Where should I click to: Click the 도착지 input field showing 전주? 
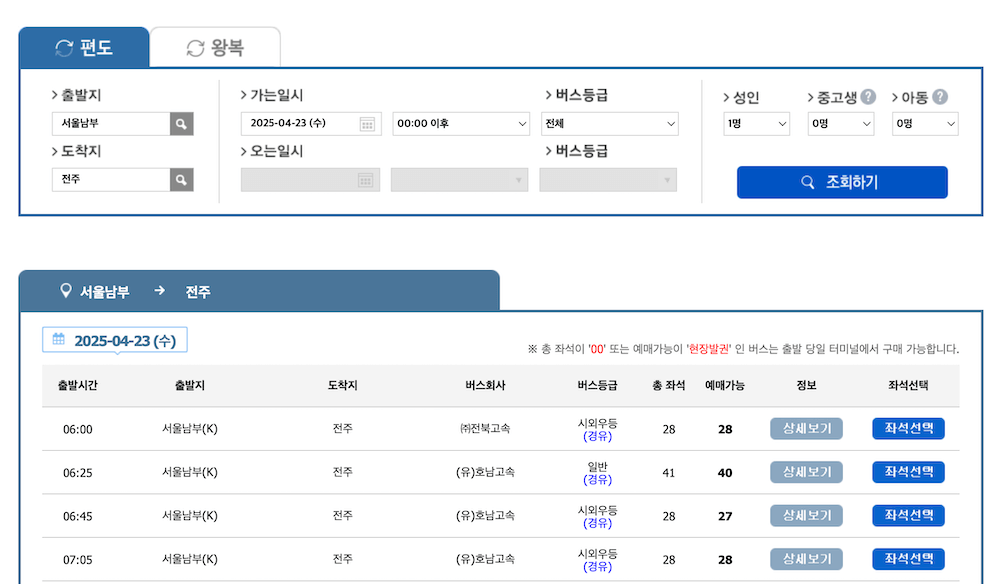point(111,180)
